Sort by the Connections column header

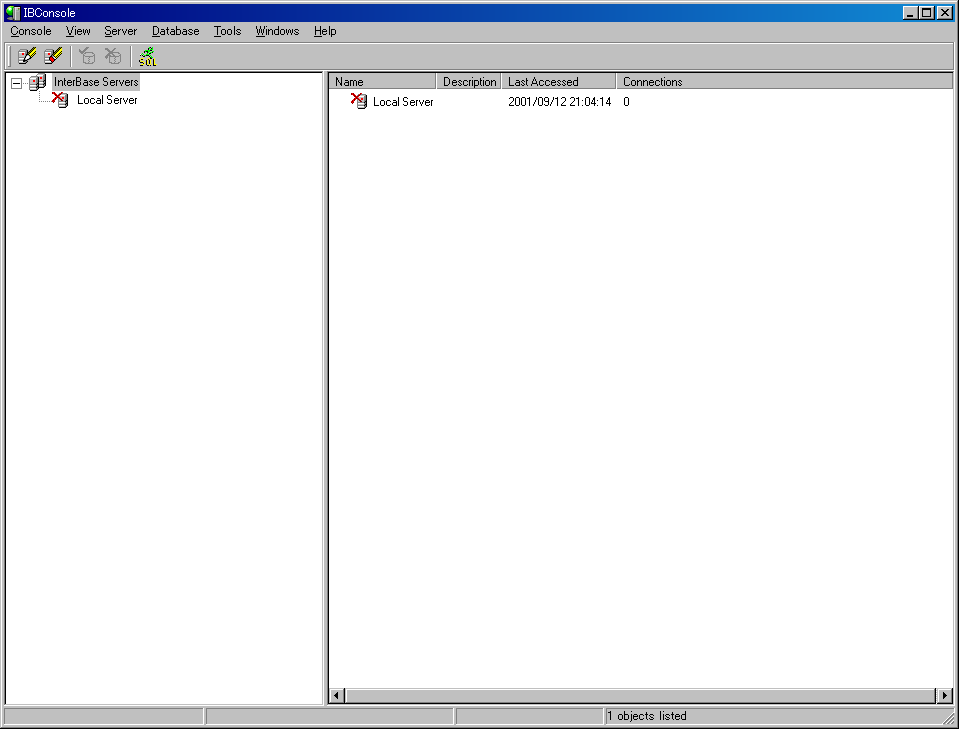(x=784, y=81)
